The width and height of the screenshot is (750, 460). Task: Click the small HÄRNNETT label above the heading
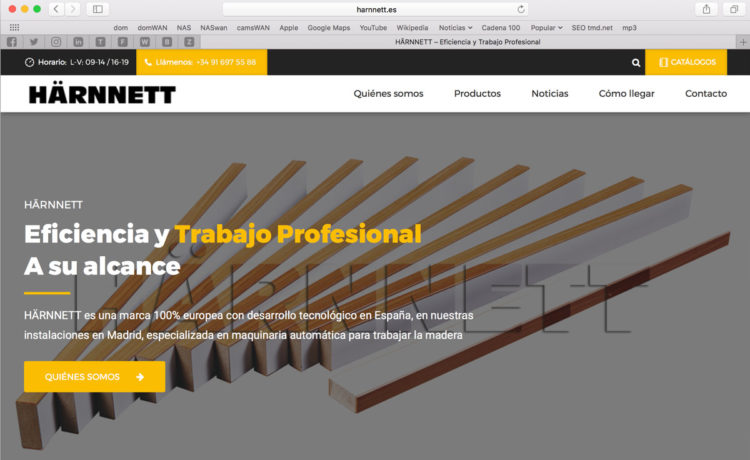pos(53,205)
